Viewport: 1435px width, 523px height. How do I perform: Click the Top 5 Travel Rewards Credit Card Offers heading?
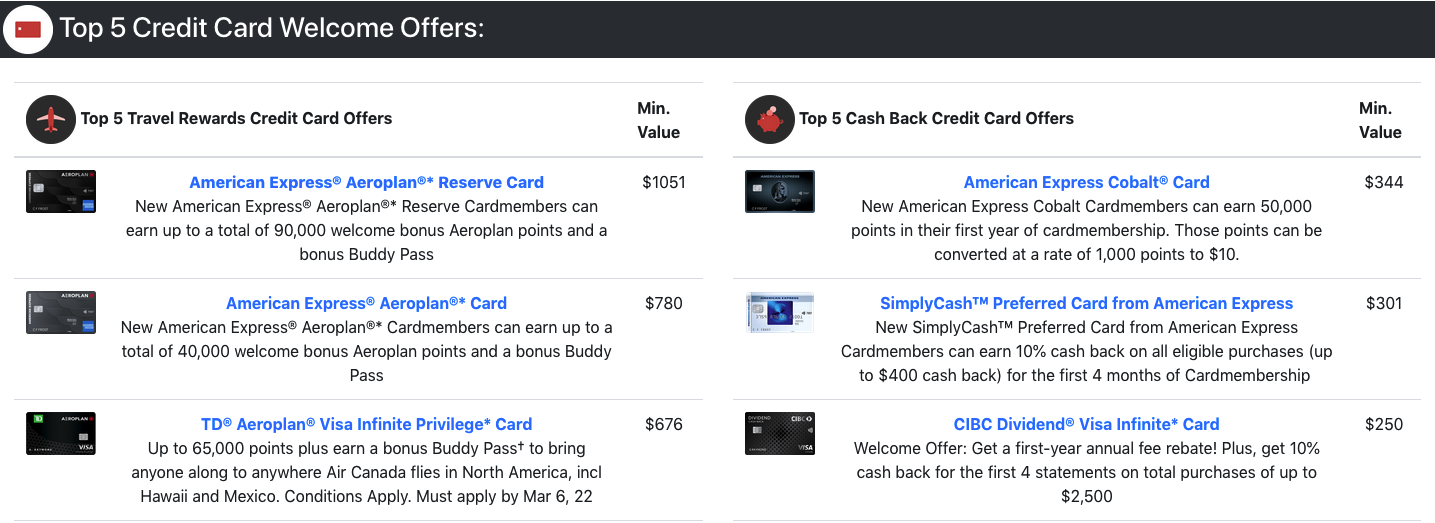coord(236,119)
